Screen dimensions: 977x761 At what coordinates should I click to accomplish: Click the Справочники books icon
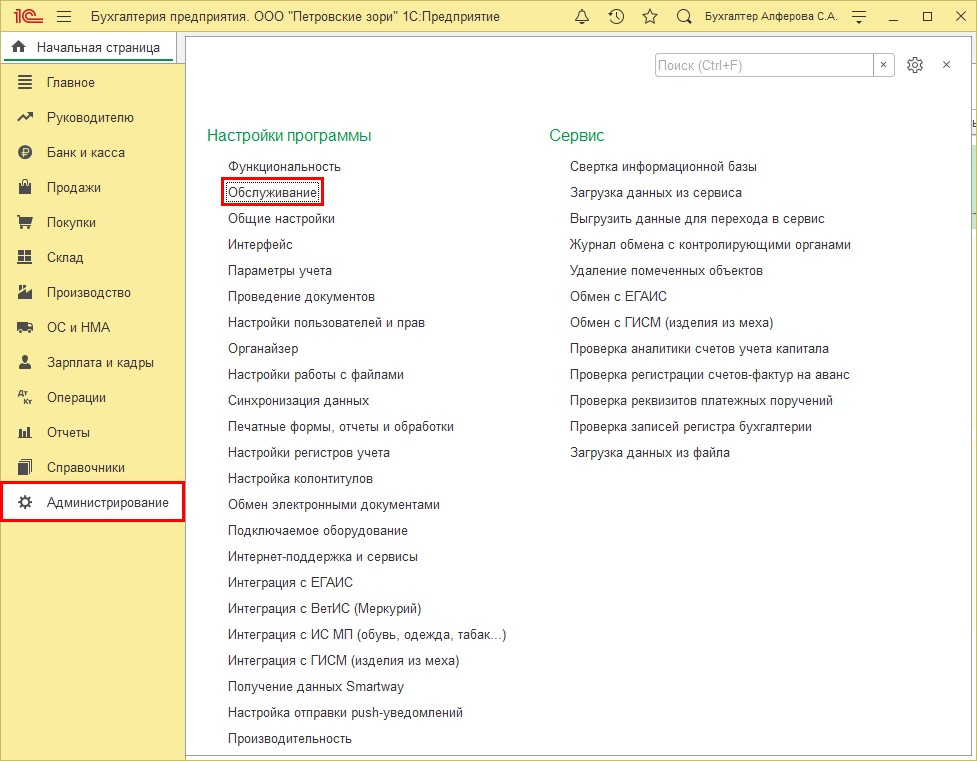[25, 467]
